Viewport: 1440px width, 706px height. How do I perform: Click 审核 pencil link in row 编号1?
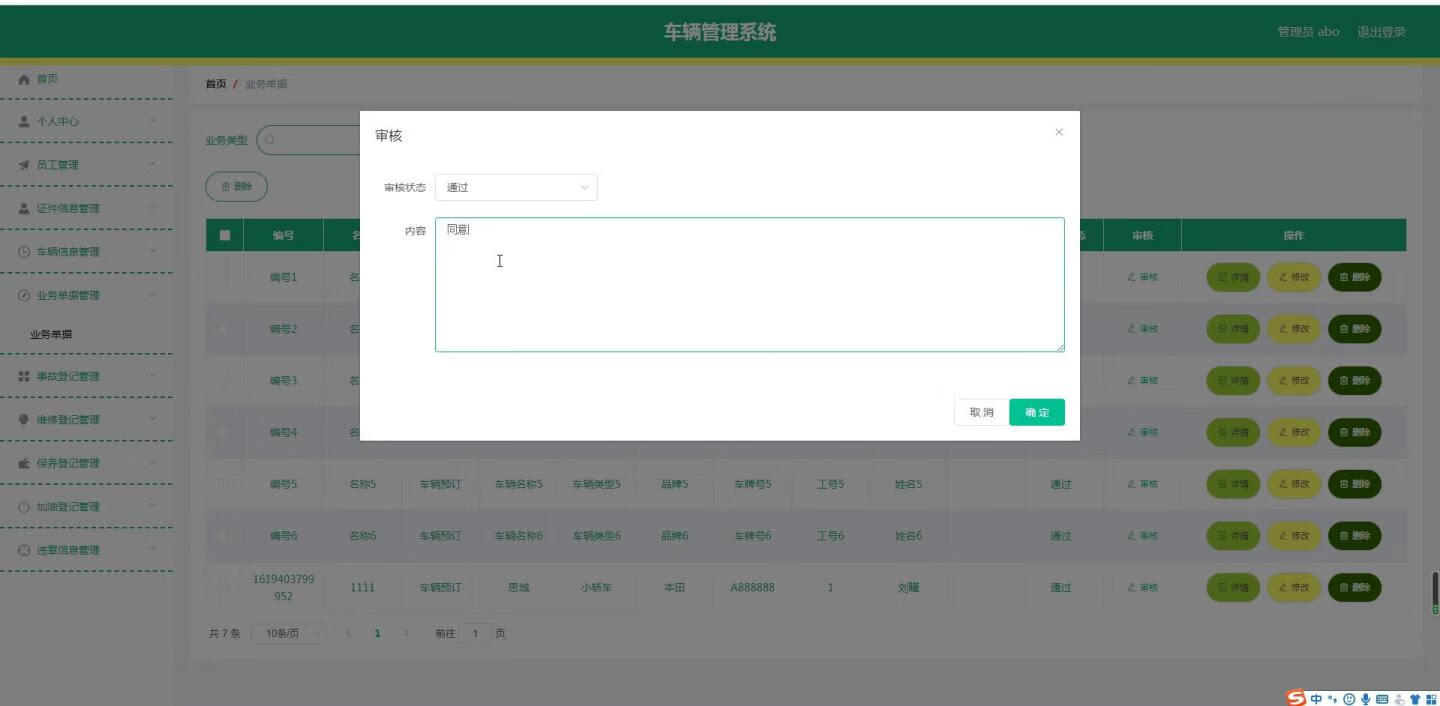1142,277
